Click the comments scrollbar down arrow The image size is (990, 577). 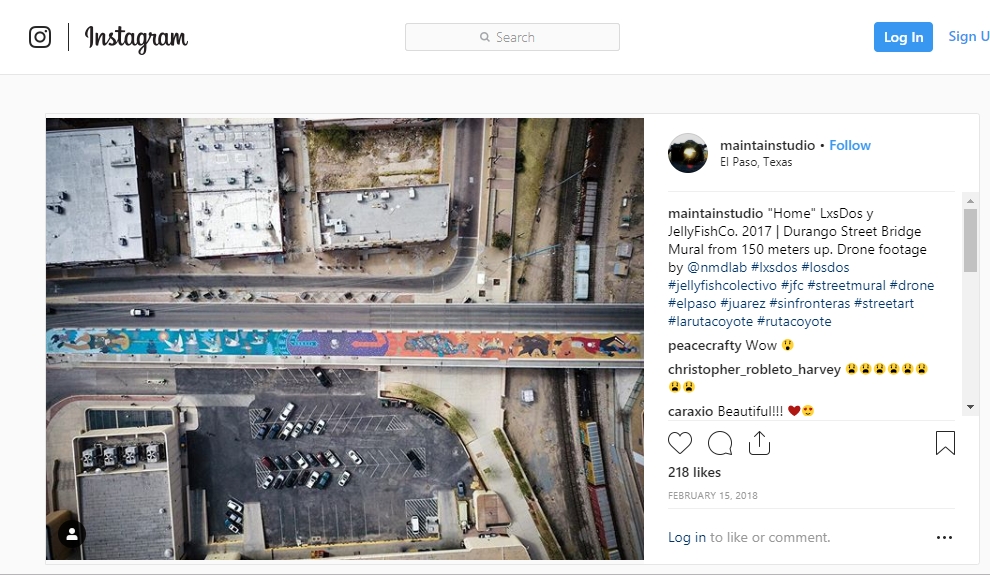[x=970, y=407]
